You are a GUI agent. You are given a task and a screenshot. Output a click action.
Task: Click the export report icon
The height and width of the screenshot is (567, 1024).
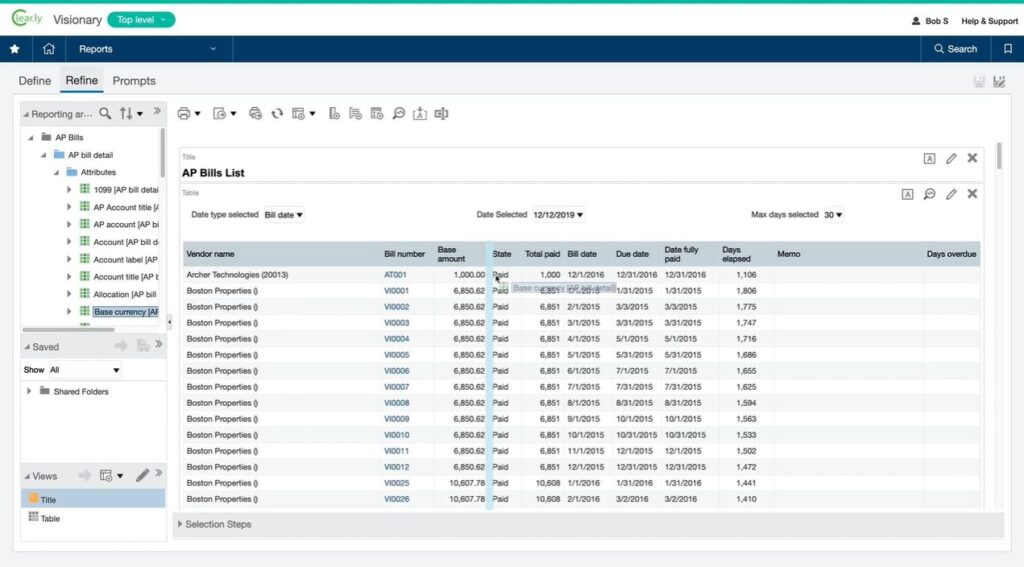tap(220, 114)
